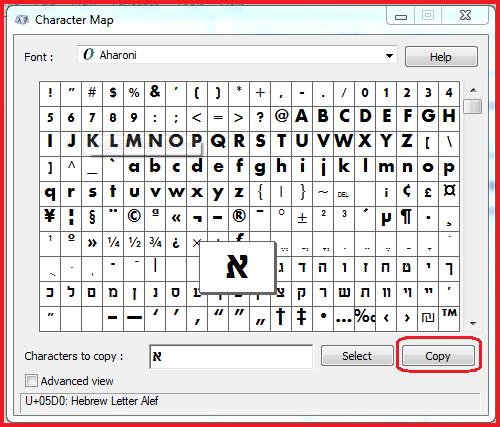Enable the Advanced view checkbox
The width and height of the screenshot is (500, 427).
pyautogui.click(x=31, y=381)
